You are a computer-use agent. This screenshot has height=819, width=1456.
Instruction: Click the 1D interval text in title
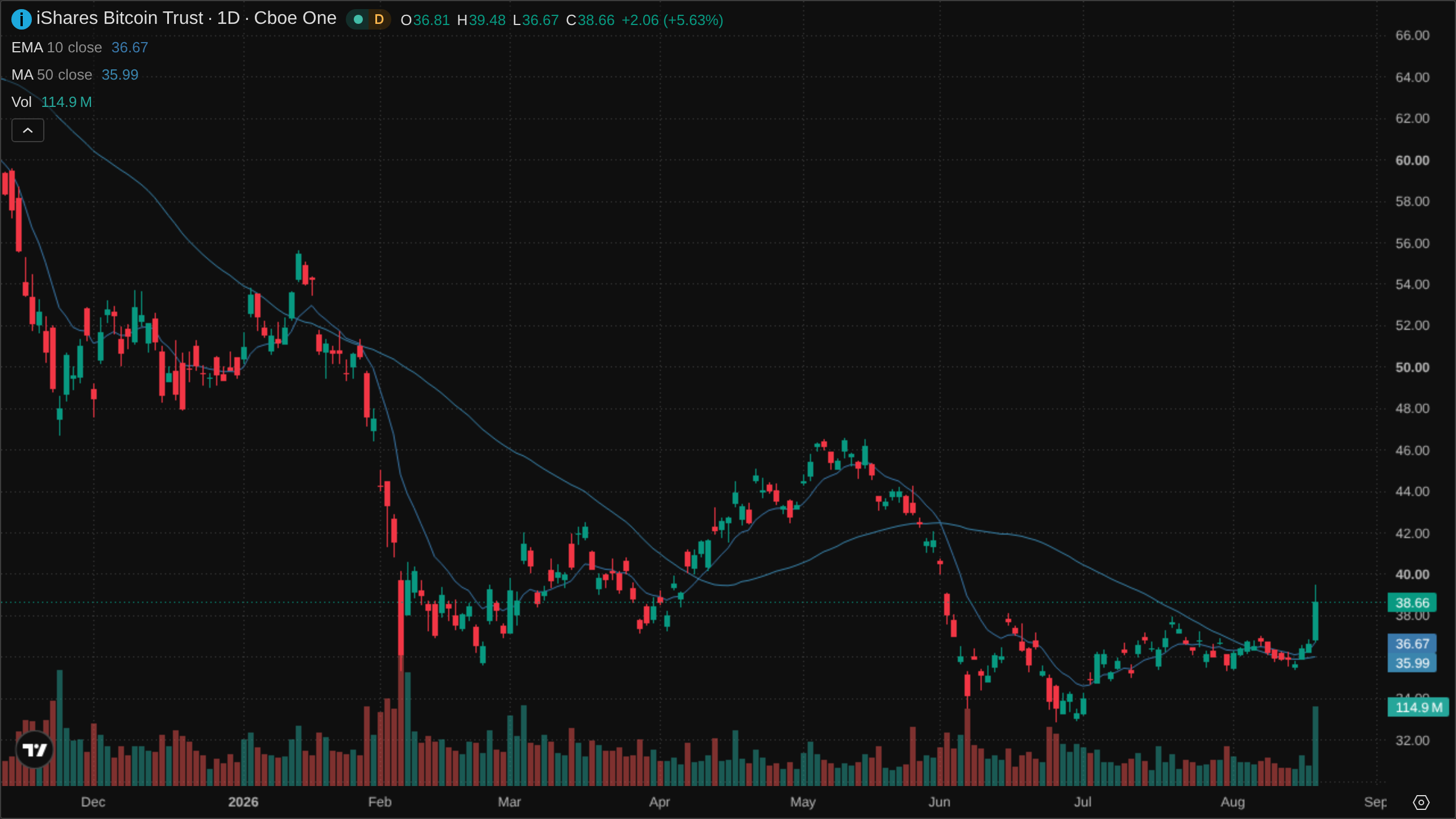pyautogui.click(x=229, y=18)
